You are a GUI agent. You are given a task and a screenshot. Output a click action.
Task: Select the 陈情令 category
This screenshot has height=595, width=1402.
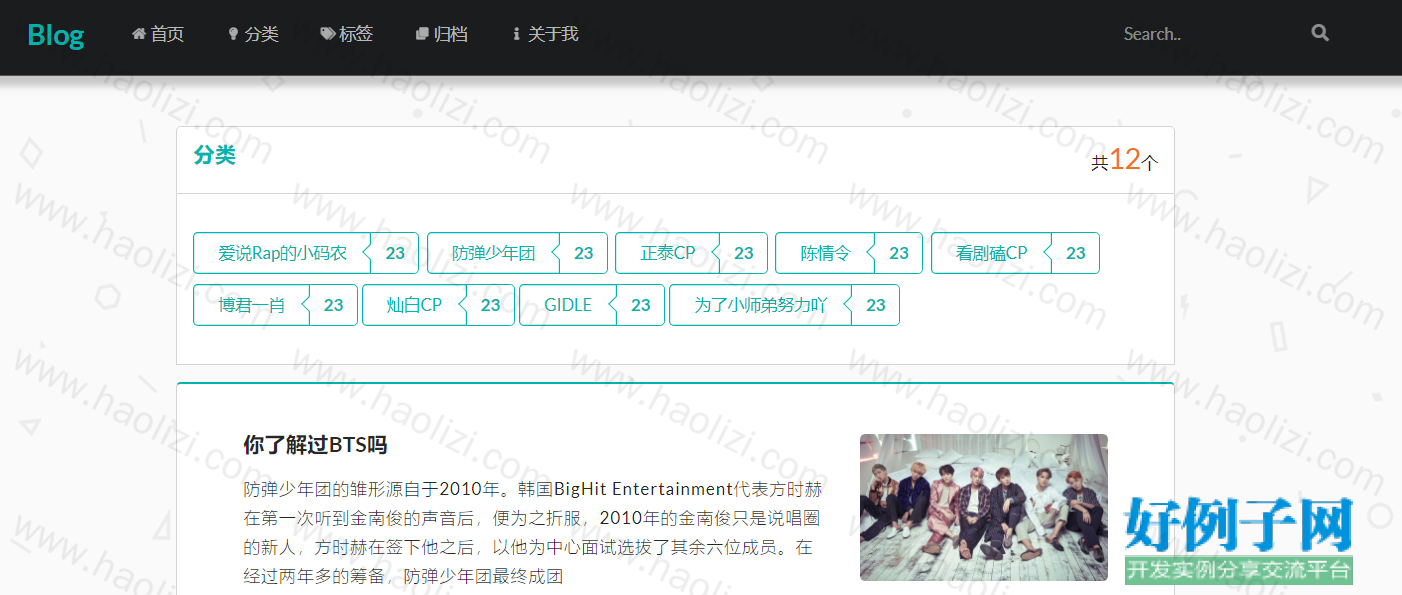[x=825, y=253]
